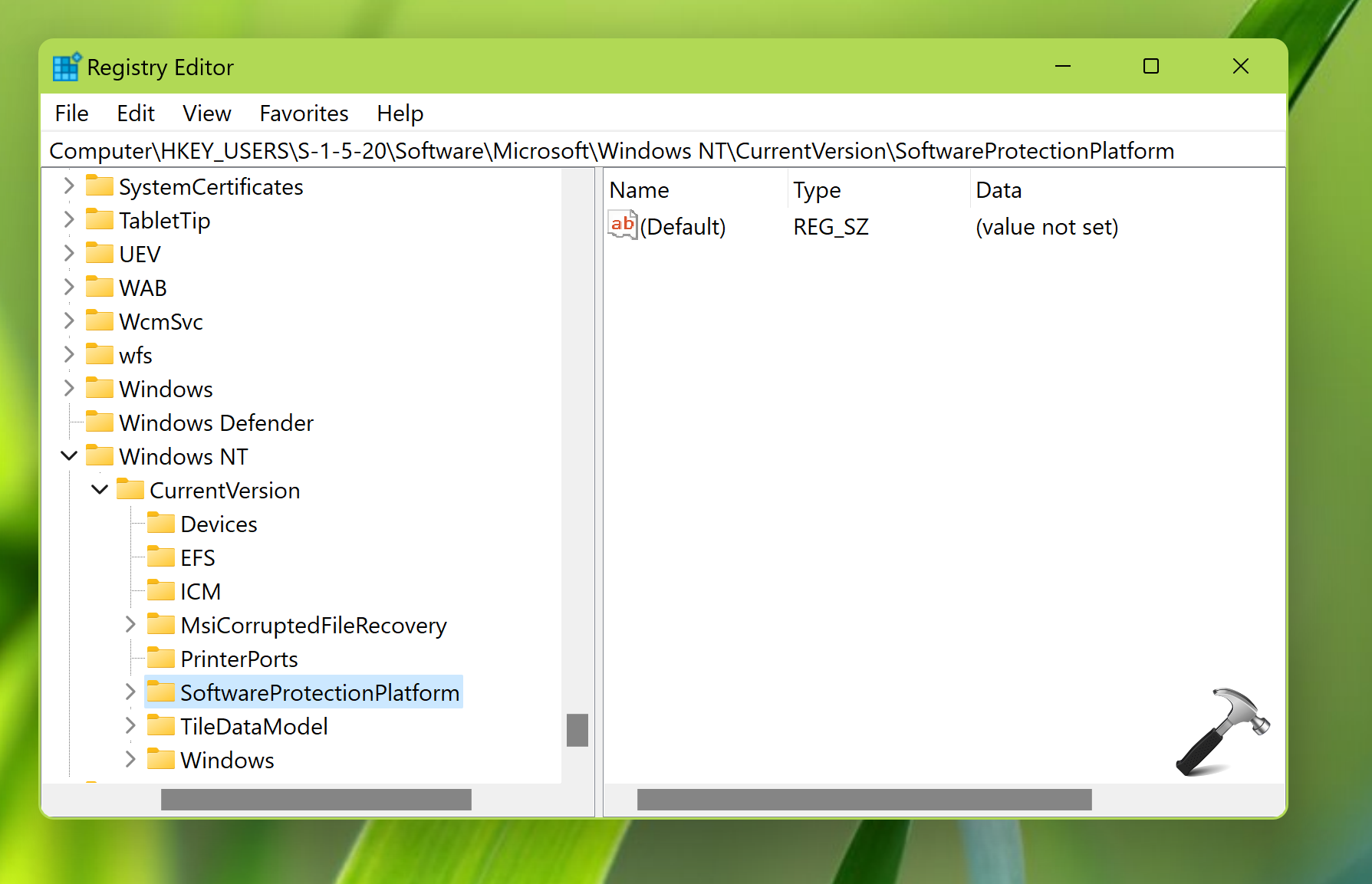The width and height of the screenshot is (1372, 884).
Task: Select the Devices key label
Action: (219, 524)
